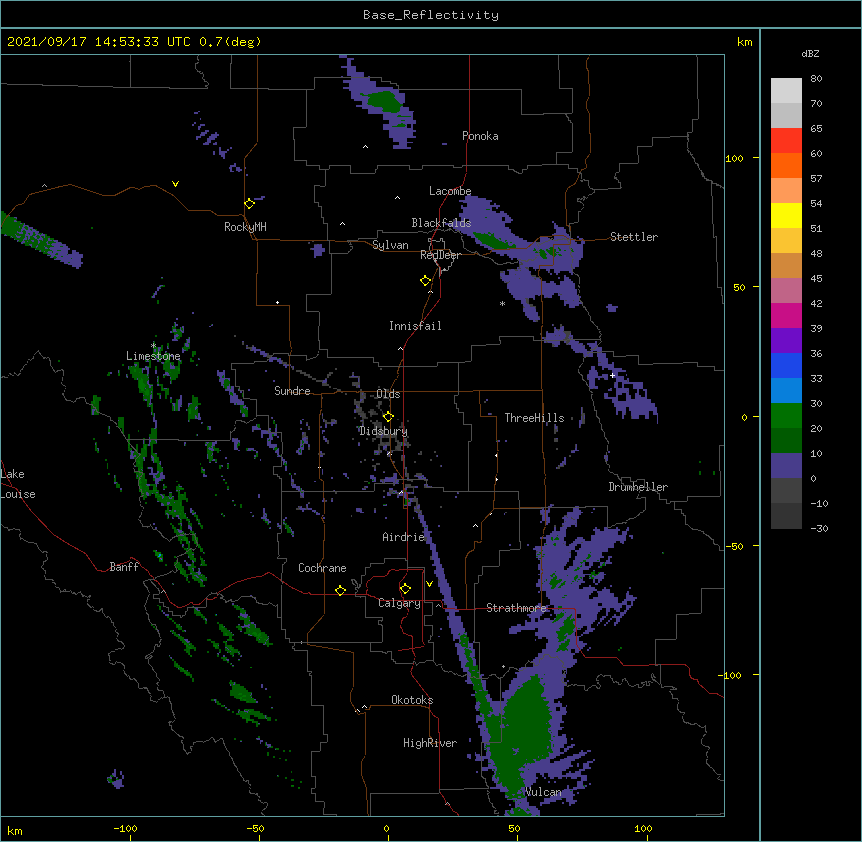Viewport: 862px width, 842px height.
Task: Click the -50 tick on the bottom axis
Action: (255, 828)
